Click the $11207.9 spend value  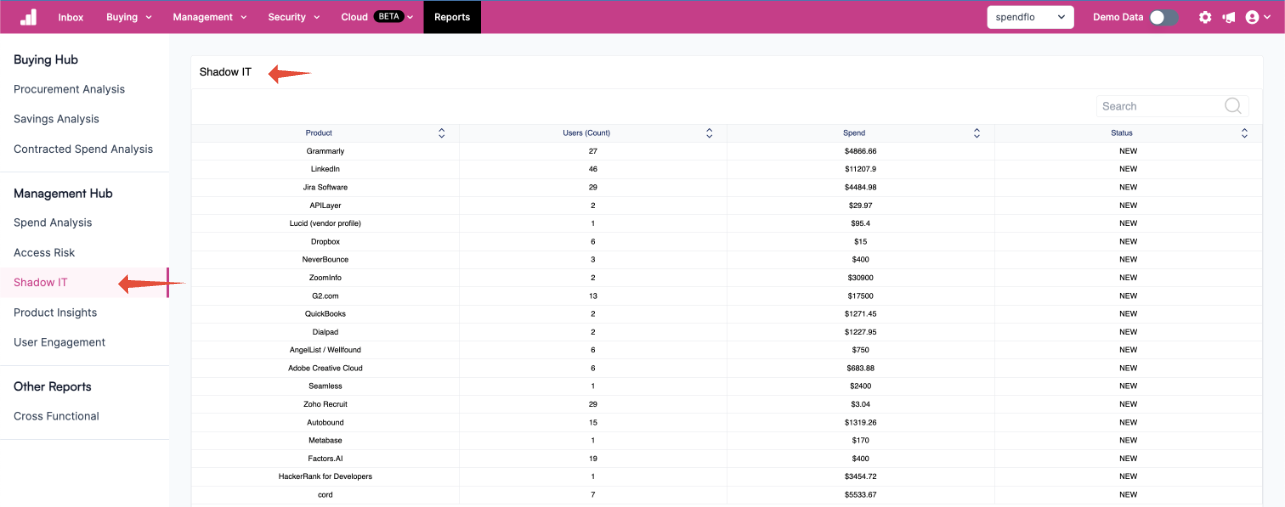(x=860, y=169)
